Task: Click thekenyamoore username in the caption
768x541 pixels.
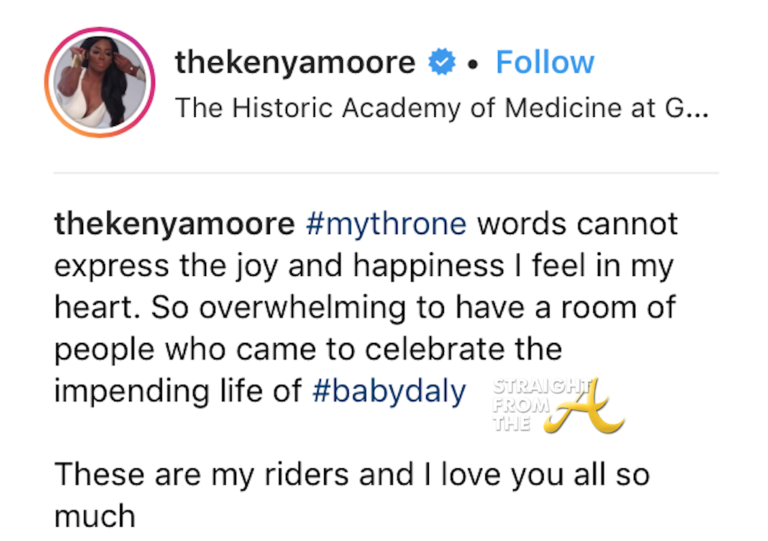Action: coord(174,223)
